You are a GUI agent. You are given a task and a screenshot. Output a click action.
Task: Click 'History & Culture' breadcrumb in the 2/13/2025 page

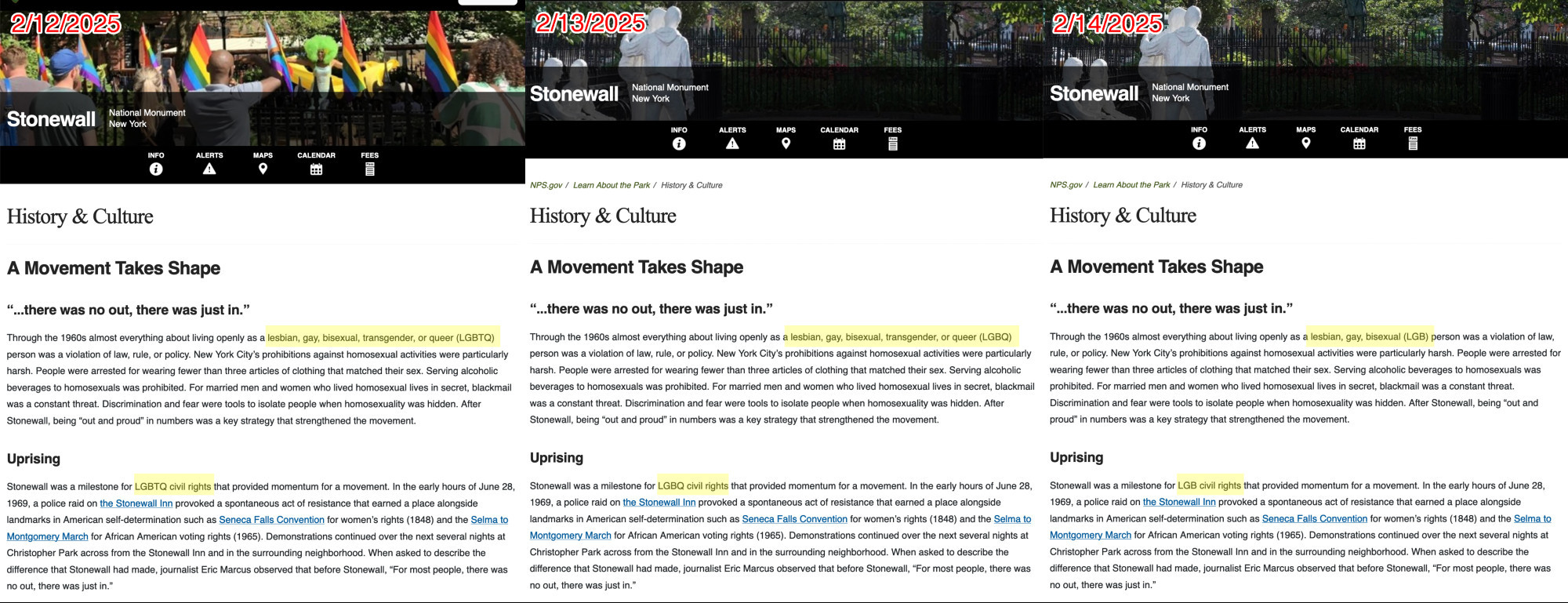[x=691, y=185]
